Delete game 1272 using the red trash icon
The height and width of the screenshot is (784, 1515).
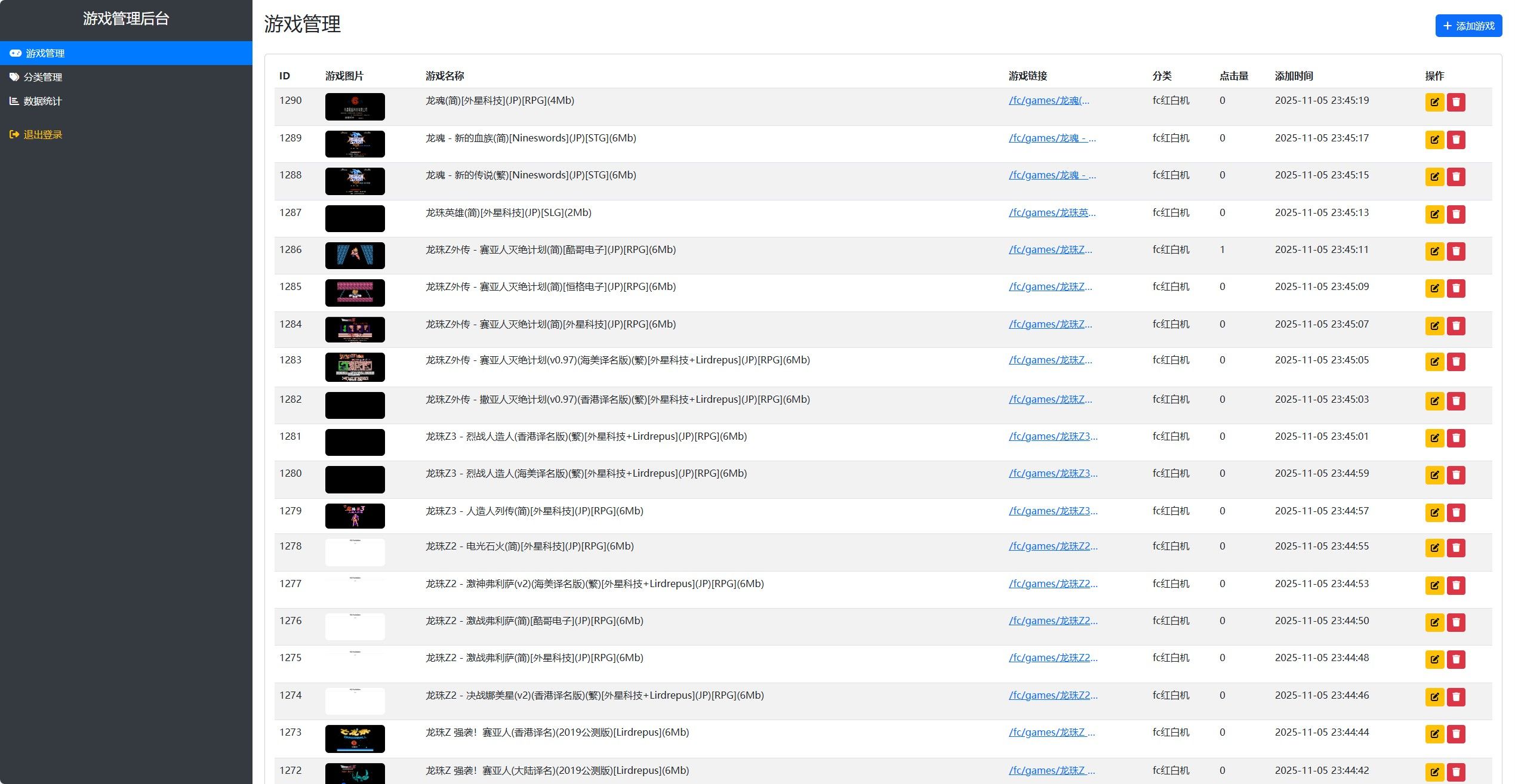coord(1457,771)
